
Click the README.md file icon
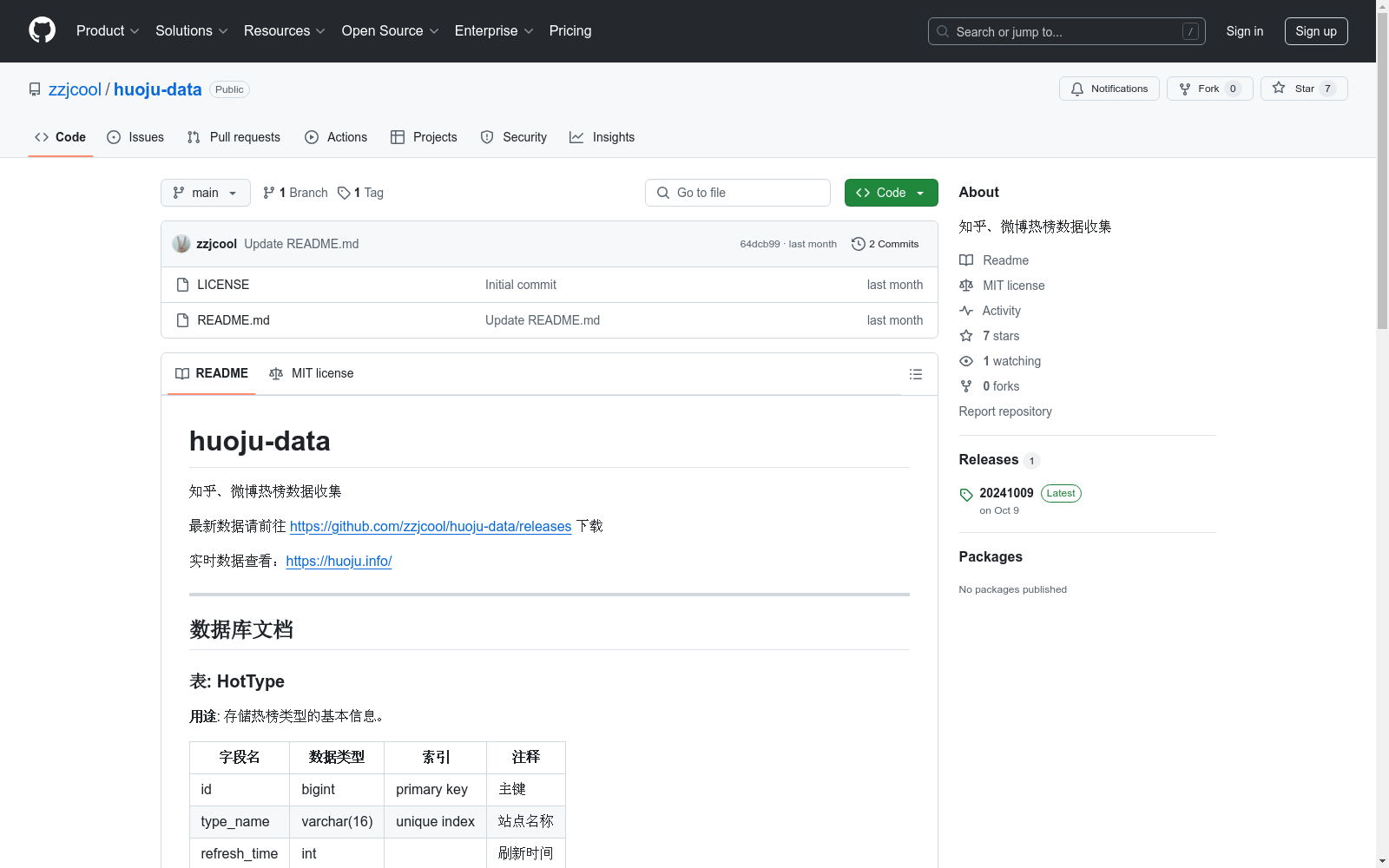click(x=182, y=320)
